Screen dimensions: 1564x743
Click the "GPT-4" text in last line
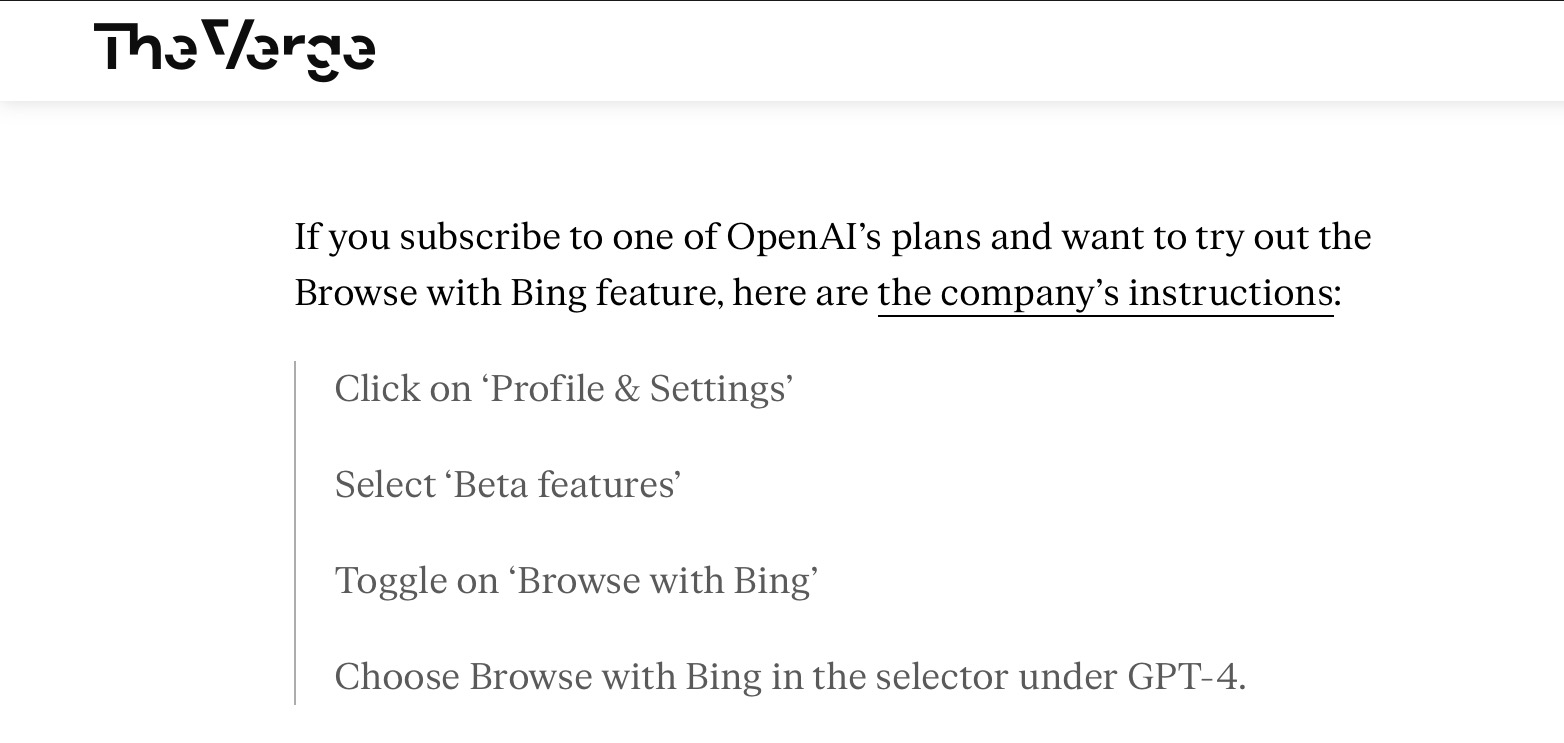tap(1183, 677)
